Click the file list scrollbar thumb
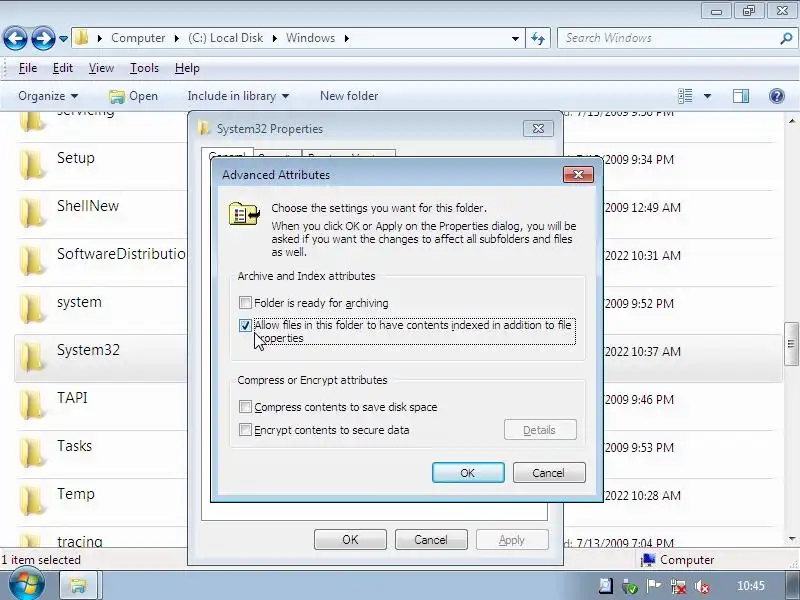This screenshot has height=600, width=800. tap(791, 344)
